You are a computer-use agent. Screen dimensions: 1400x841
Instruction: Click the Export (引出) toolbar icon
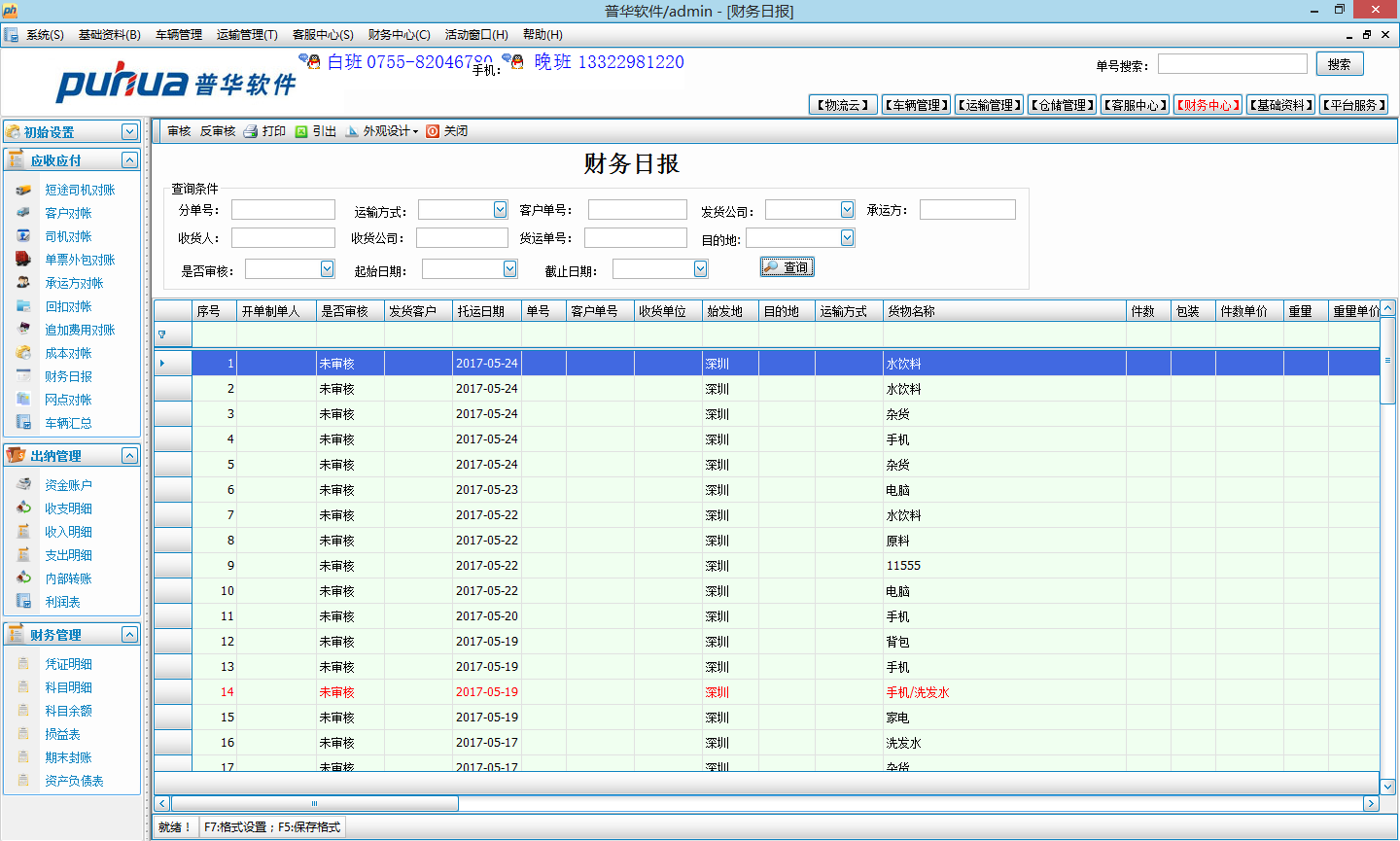coord(301,131)
